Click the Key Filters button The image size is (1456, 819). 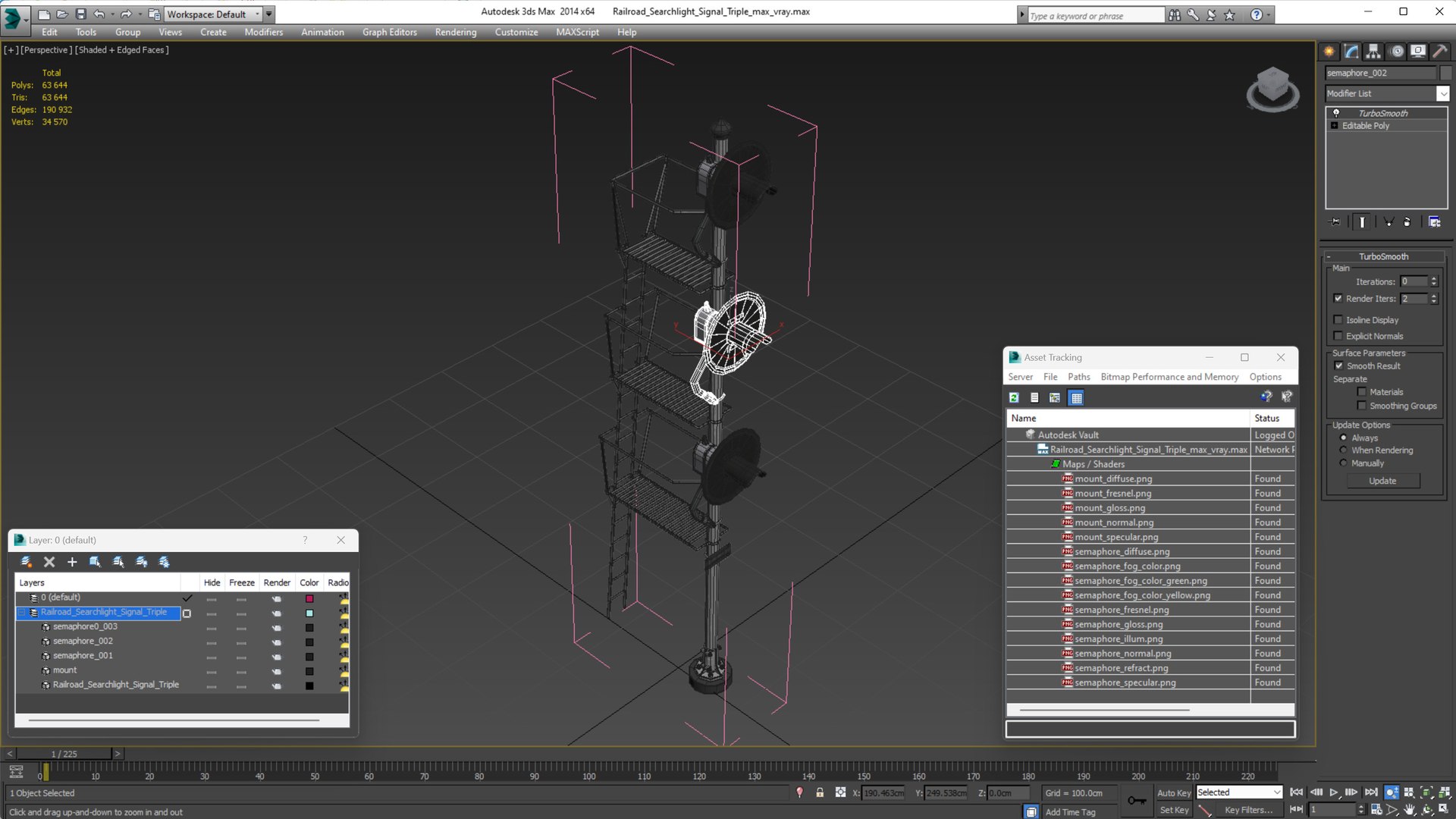pos(1247,810)
